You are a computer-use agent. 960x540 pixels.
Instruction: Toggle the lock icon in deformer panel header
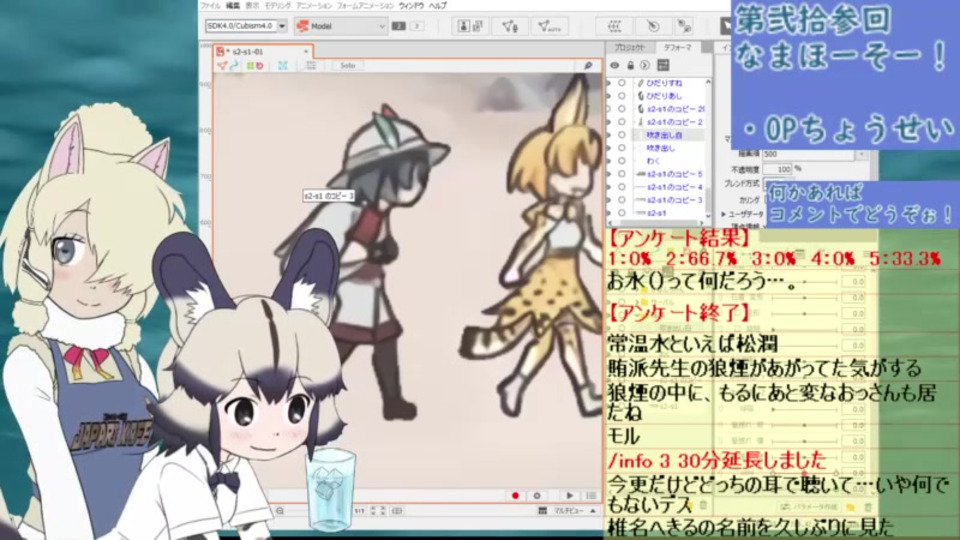pyautogui.click(x=631, y=65)
